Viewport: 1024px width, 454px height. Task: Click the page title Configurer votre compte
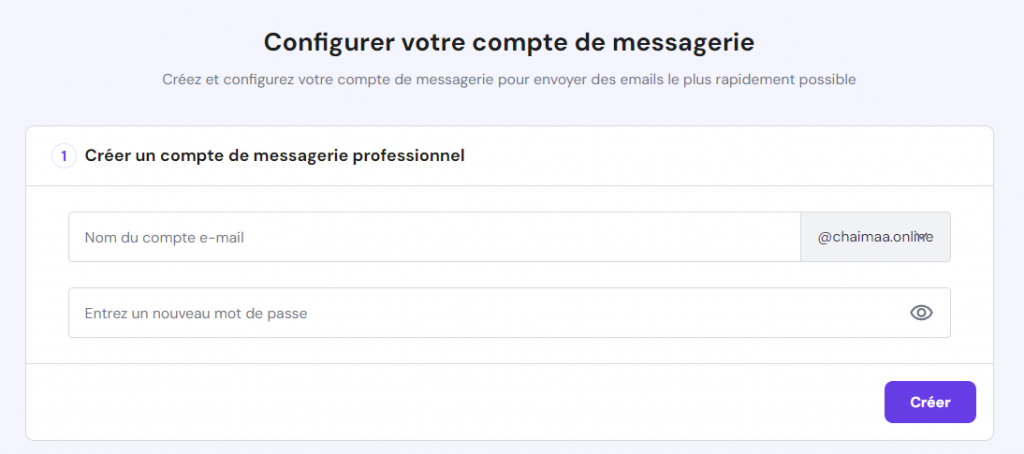point(509,42)
